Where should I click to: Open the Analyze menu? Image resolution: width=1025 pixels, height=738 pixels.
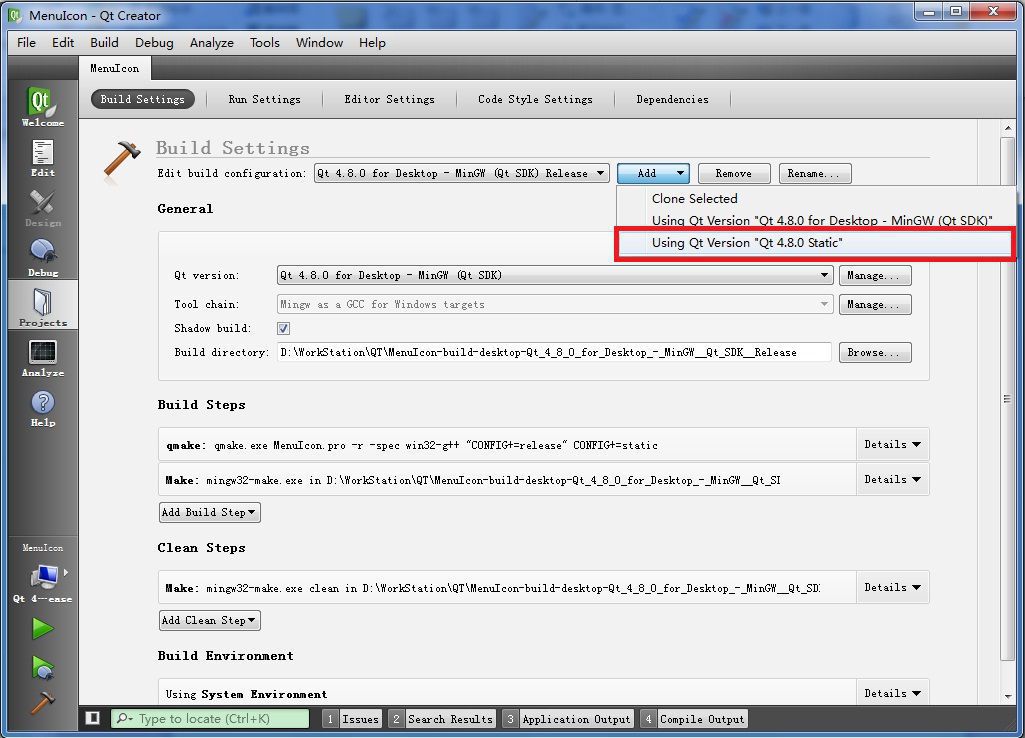tap(212, 42)
